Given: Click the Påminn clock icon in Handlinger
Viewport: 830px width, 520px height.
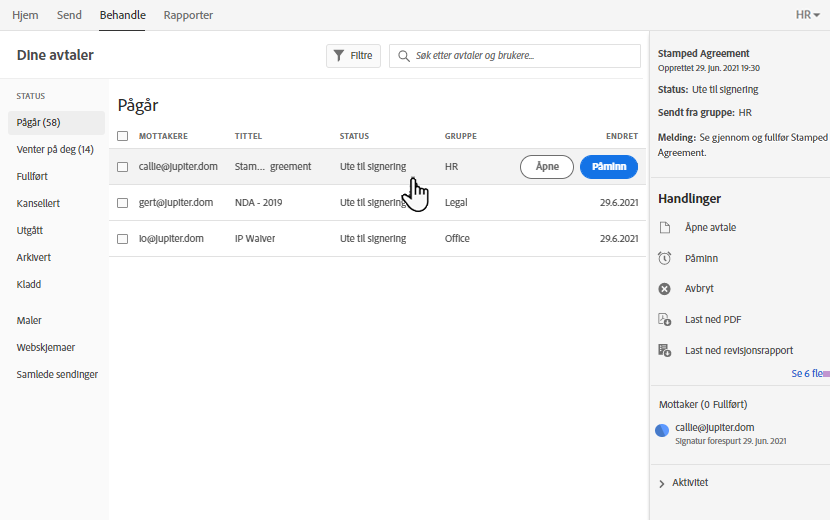Looking at the screenshot, I should (x=665, y=258).
